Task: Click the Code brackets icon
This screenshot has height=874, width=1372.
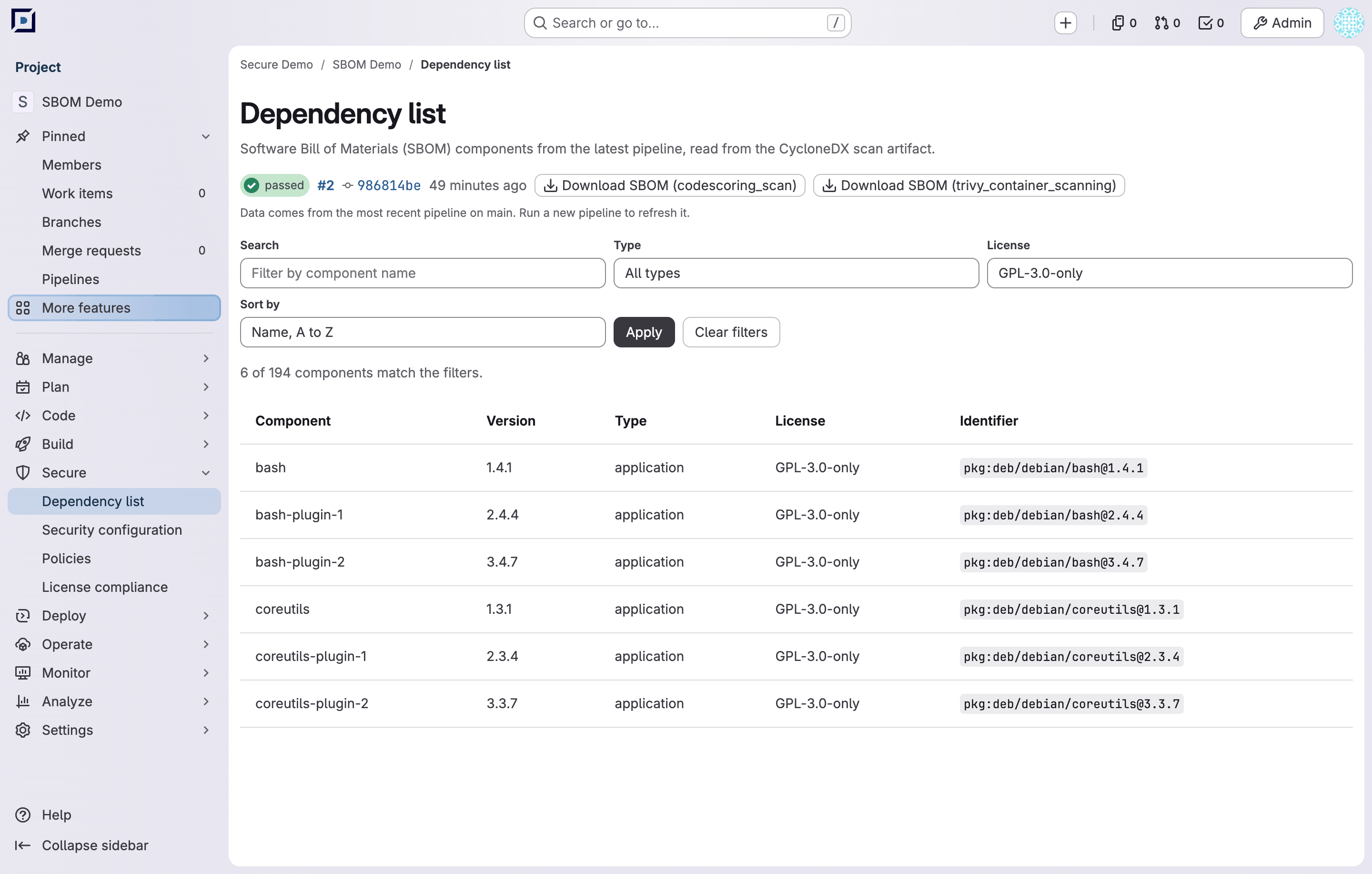Action: (x=23, y=415)
